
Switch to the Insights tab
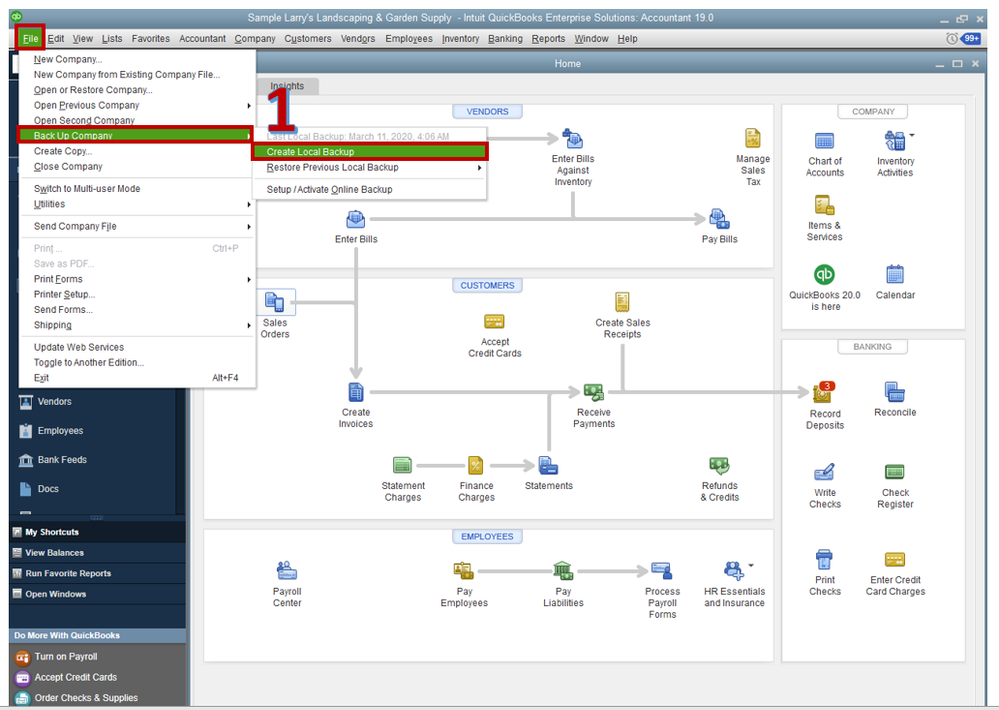point(287,86)
